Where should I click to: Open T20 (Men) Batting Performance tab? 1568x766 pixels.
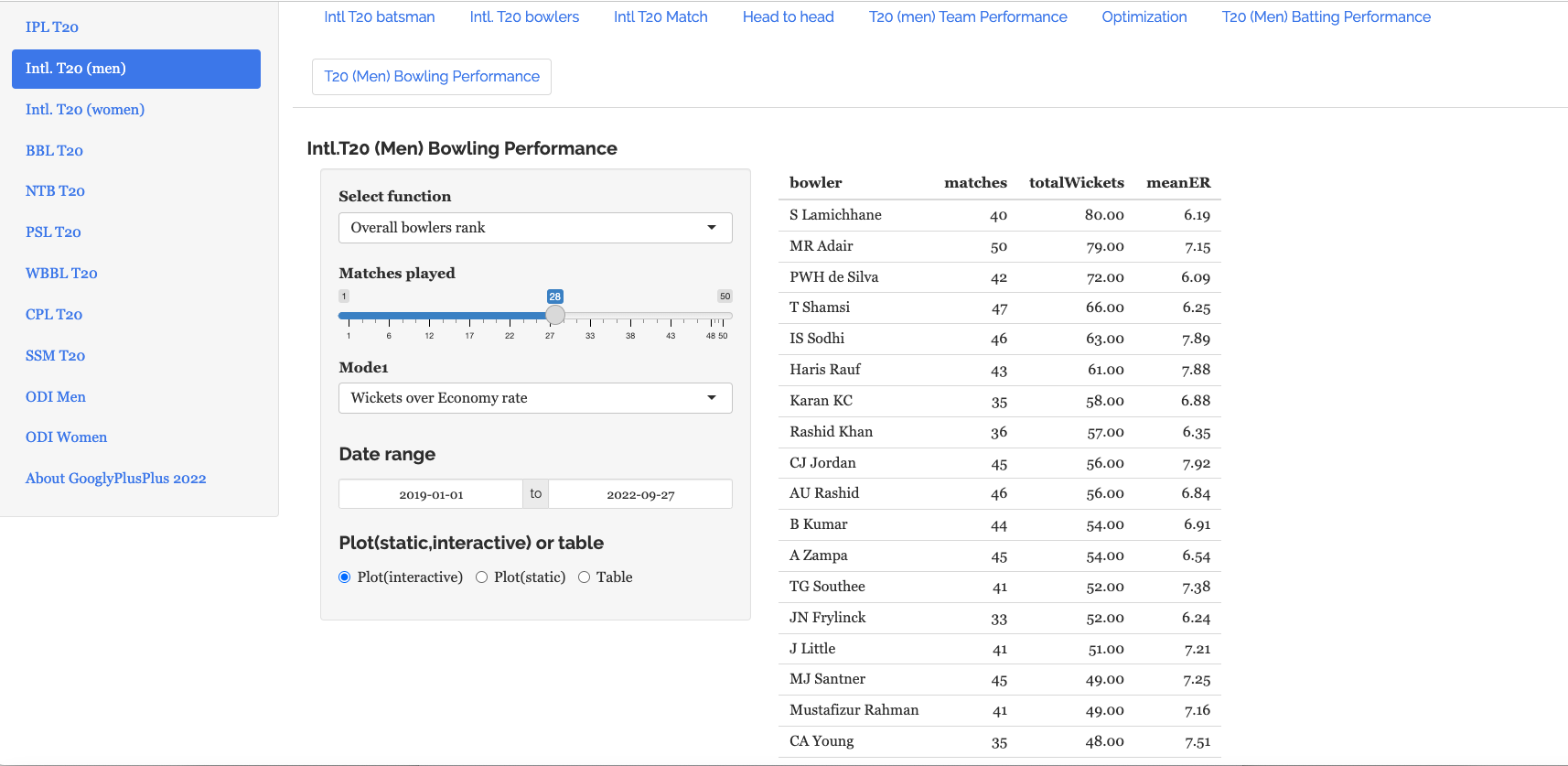pyautogui.click(x=1326, y=17)
